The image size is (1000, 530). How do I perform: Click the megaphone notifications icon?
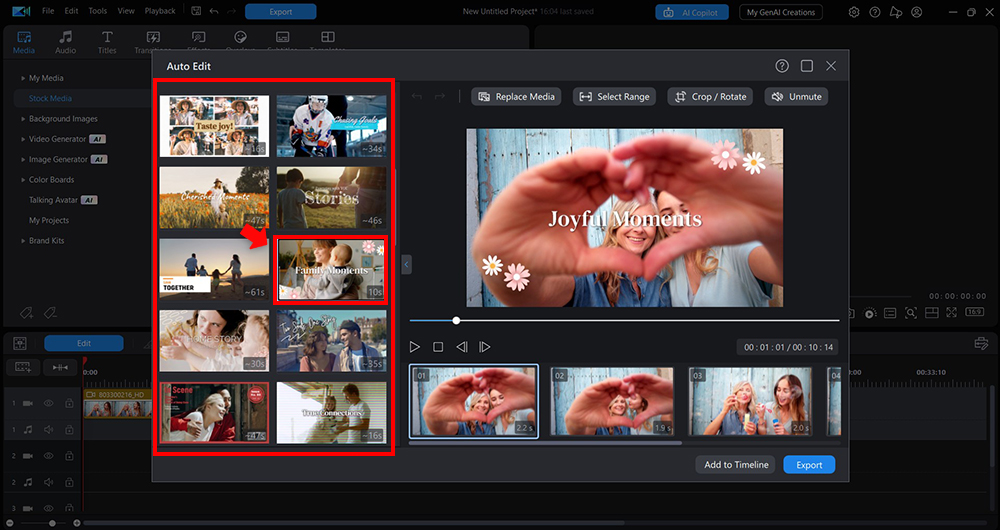click(x=896, y=12)
